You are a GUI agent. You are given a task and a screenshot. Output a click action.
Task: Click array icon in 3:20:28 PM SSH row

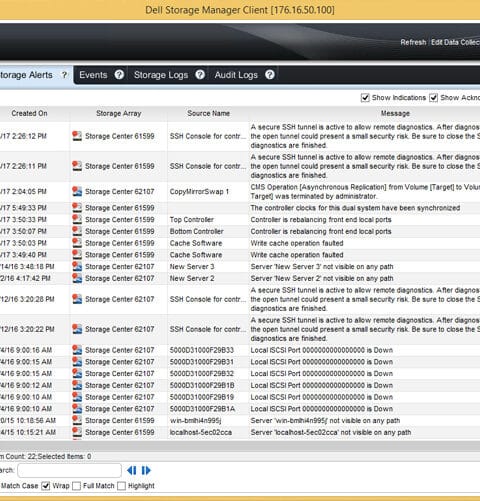click(x=77, y=299)
